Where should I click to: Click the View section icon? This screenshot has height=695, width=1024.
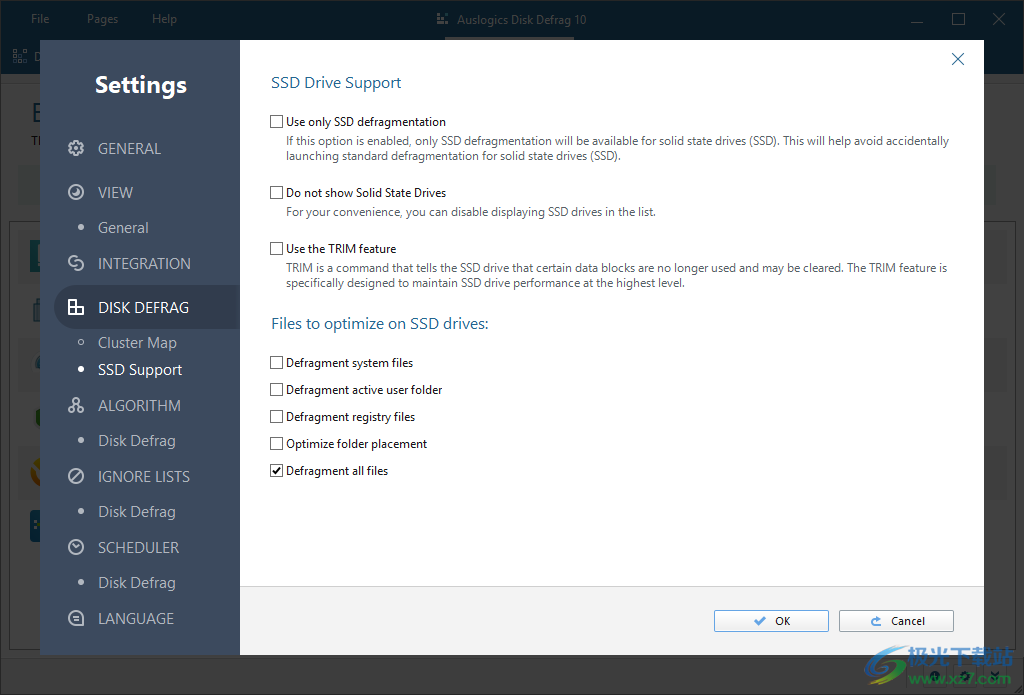tap(76, 192)
